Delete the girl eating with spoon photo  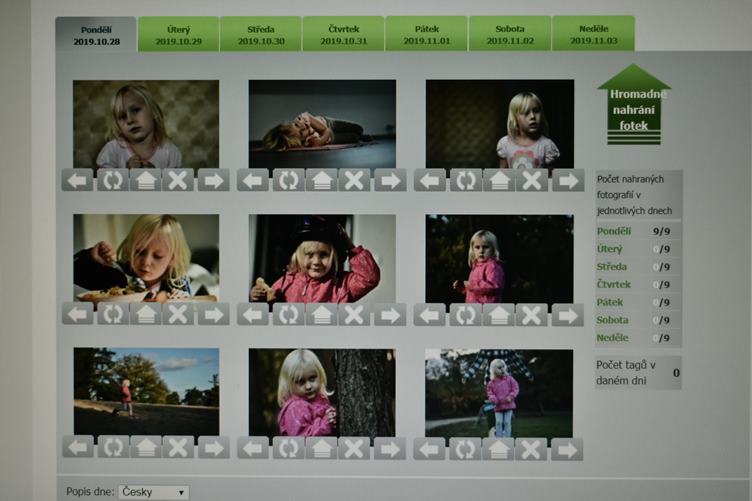pos(178,315)
